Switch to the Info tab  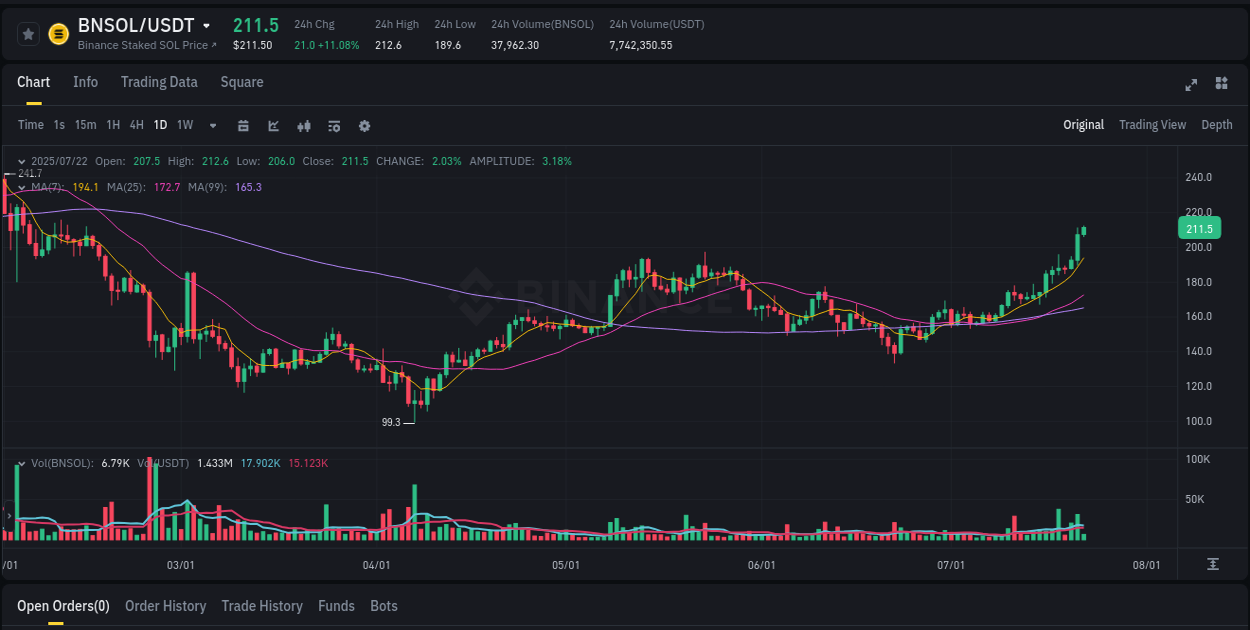pyautogui.click(x=85, y=82)
